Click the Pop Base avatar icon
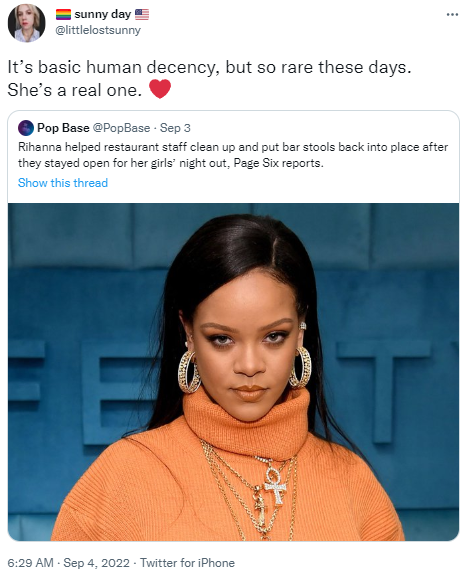The width and height of the screenshot is (466, 573). (26, 128)
